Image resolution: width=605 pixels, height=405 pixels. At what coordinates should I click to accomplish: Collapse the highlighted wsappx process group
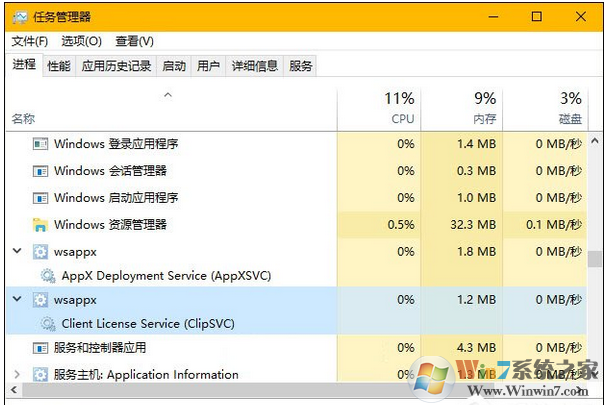[x=16, y=299]
